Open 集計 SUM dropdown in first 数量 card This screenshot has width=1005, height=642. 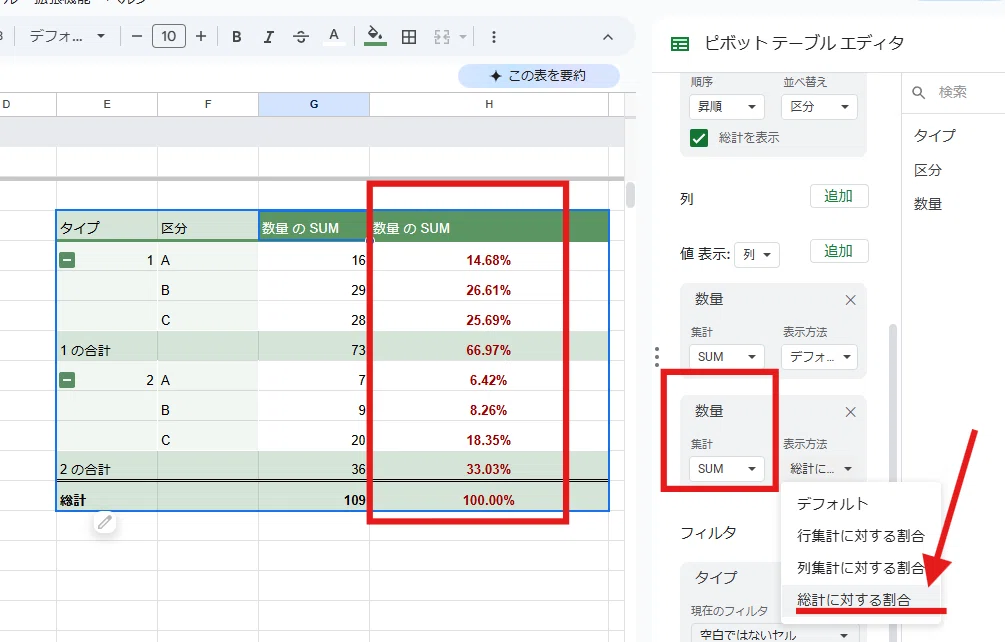coord(727,357)
